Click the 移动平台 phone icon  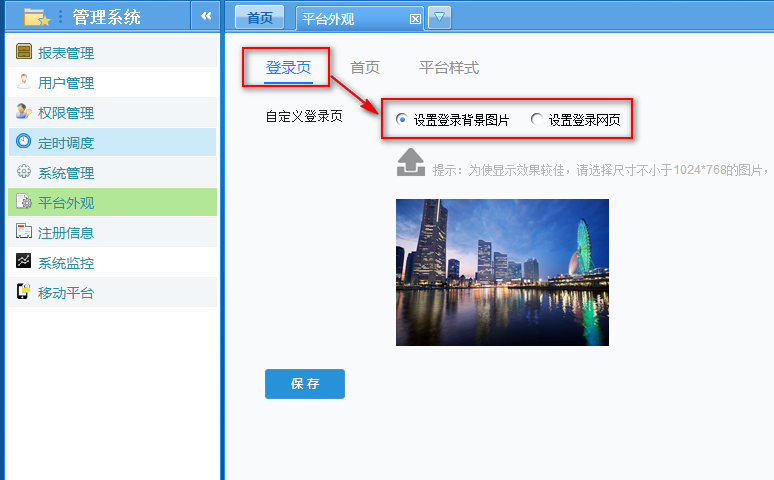click(x=24, y=291)
